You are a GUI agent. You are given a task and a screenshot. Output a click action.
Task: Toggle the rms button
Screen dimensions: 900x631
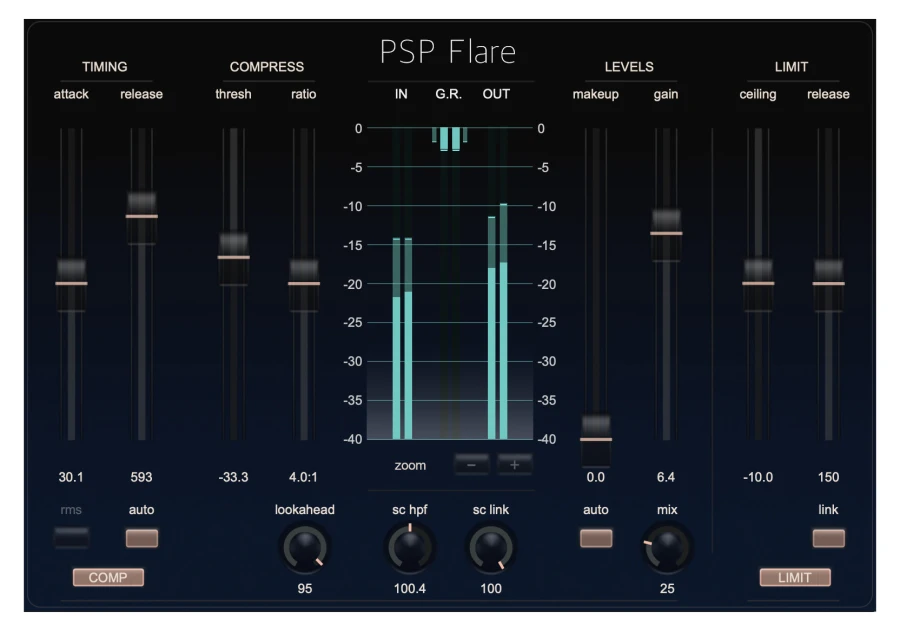click(71, 538)
